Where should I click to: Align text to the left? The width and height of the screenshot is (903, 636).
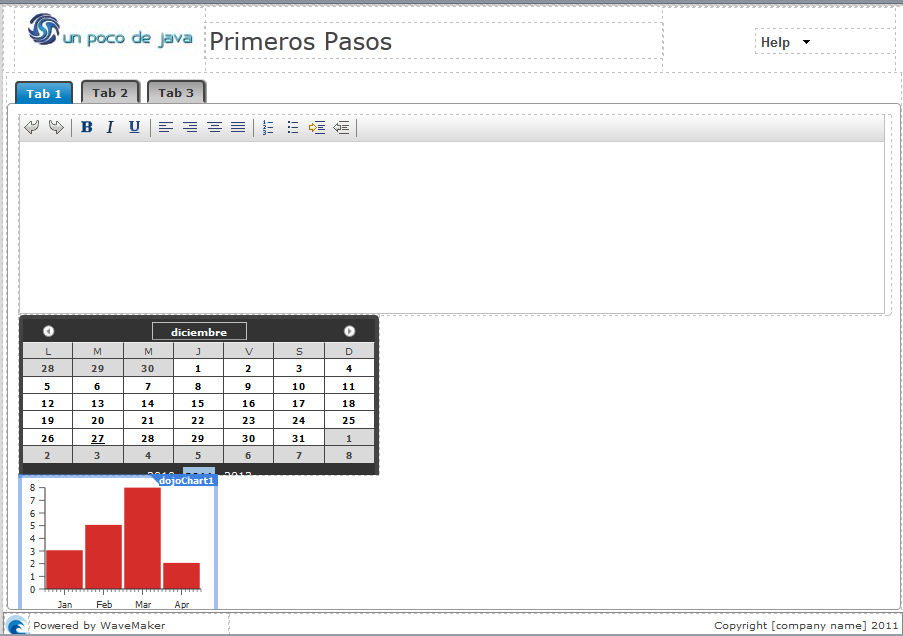(x=166, y=128)
